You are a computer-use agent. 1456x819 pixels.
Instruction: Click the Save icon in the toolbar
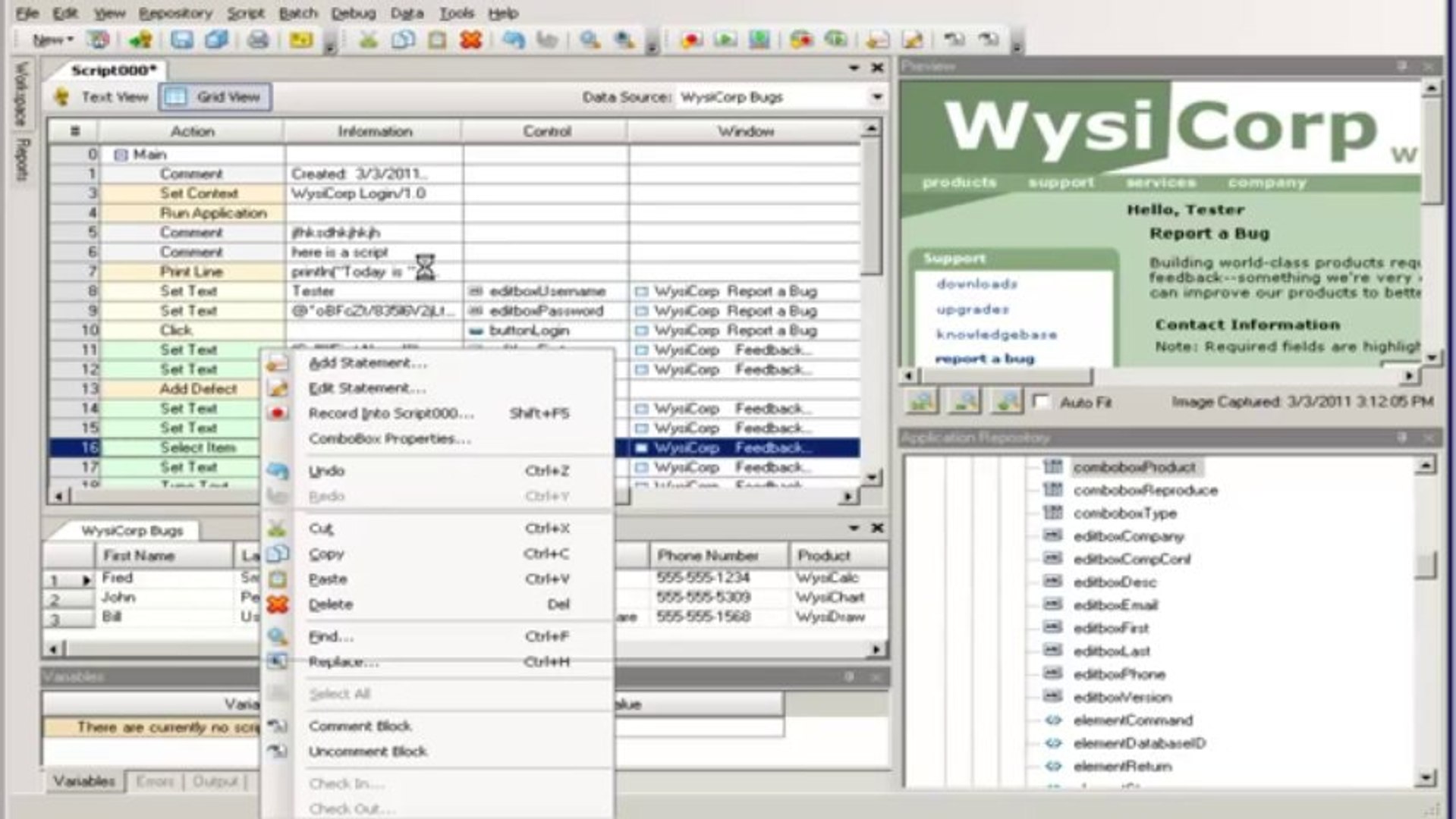181,39
